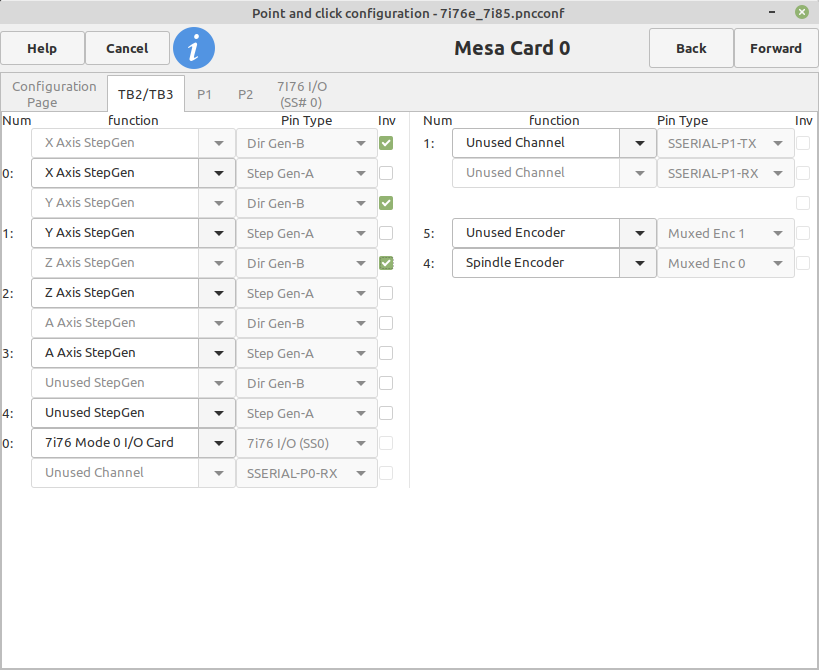Tick Inv for Unused StepGen Step Gen-A
The height and width of the screenshot is (670, 819).
pos(386,413)
